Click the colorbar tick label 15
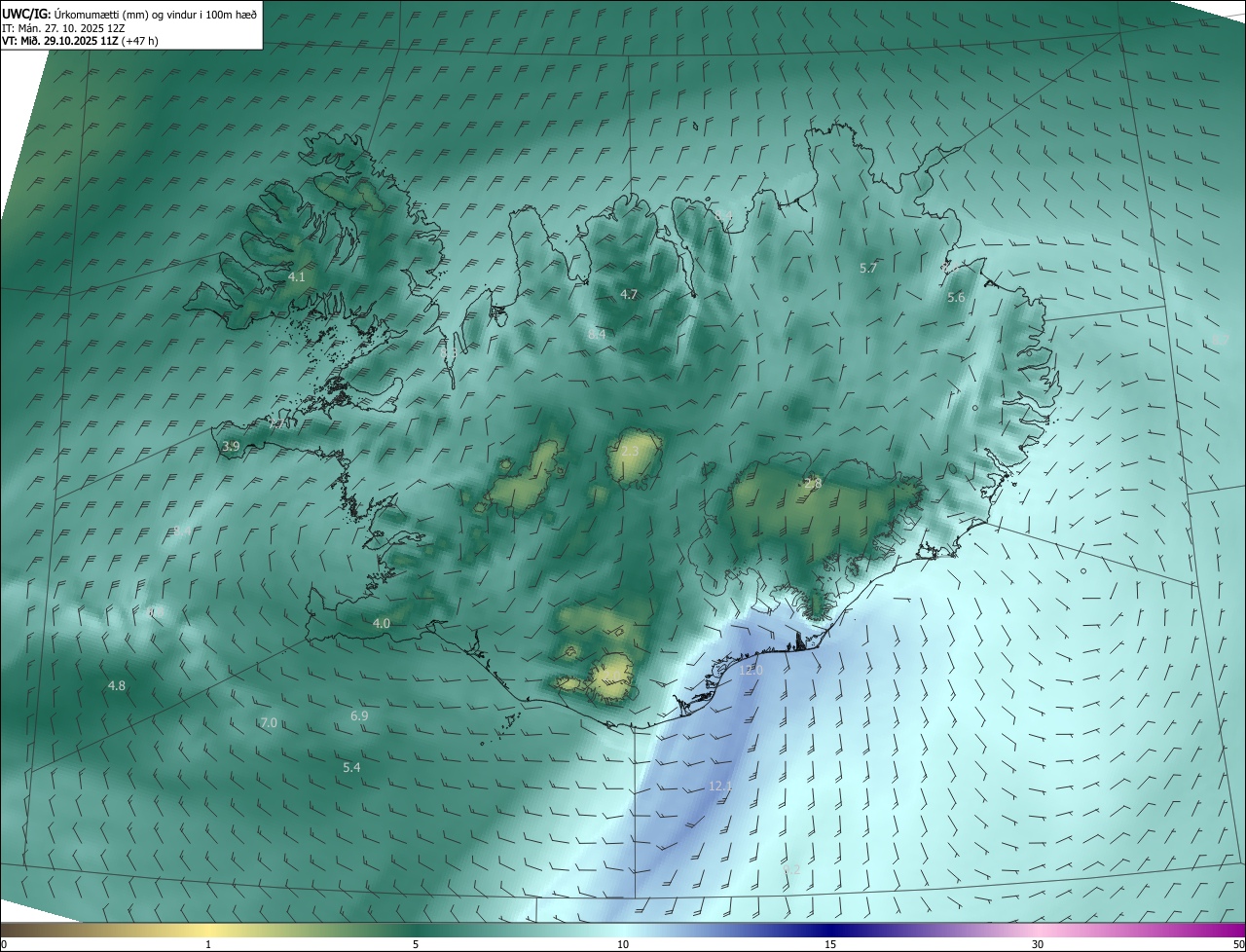 pyautogui.click(x=830, y=944)
